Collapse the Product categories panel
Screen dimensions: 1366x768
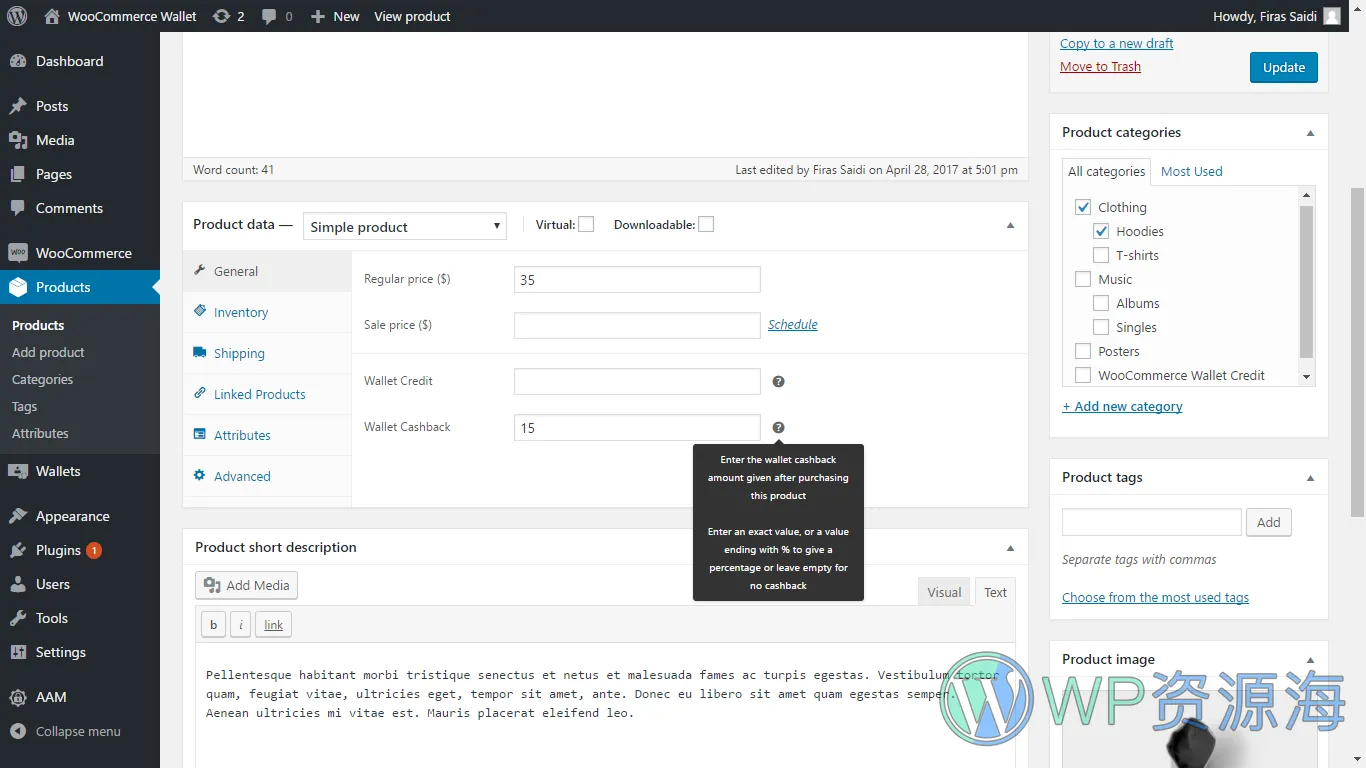pos(1310,133)
